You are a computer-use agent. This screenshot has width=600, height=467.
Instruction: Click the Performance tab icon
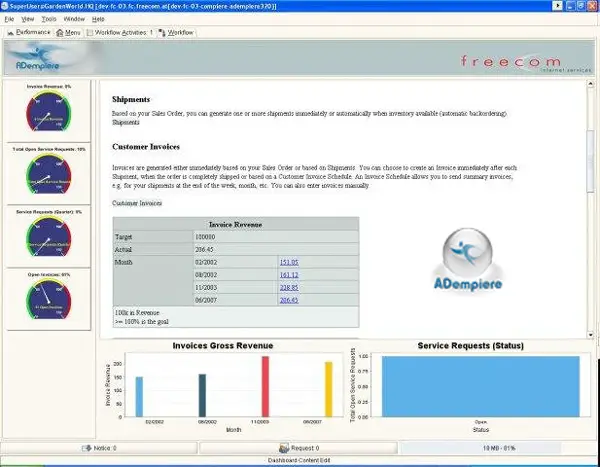(11, 33)
